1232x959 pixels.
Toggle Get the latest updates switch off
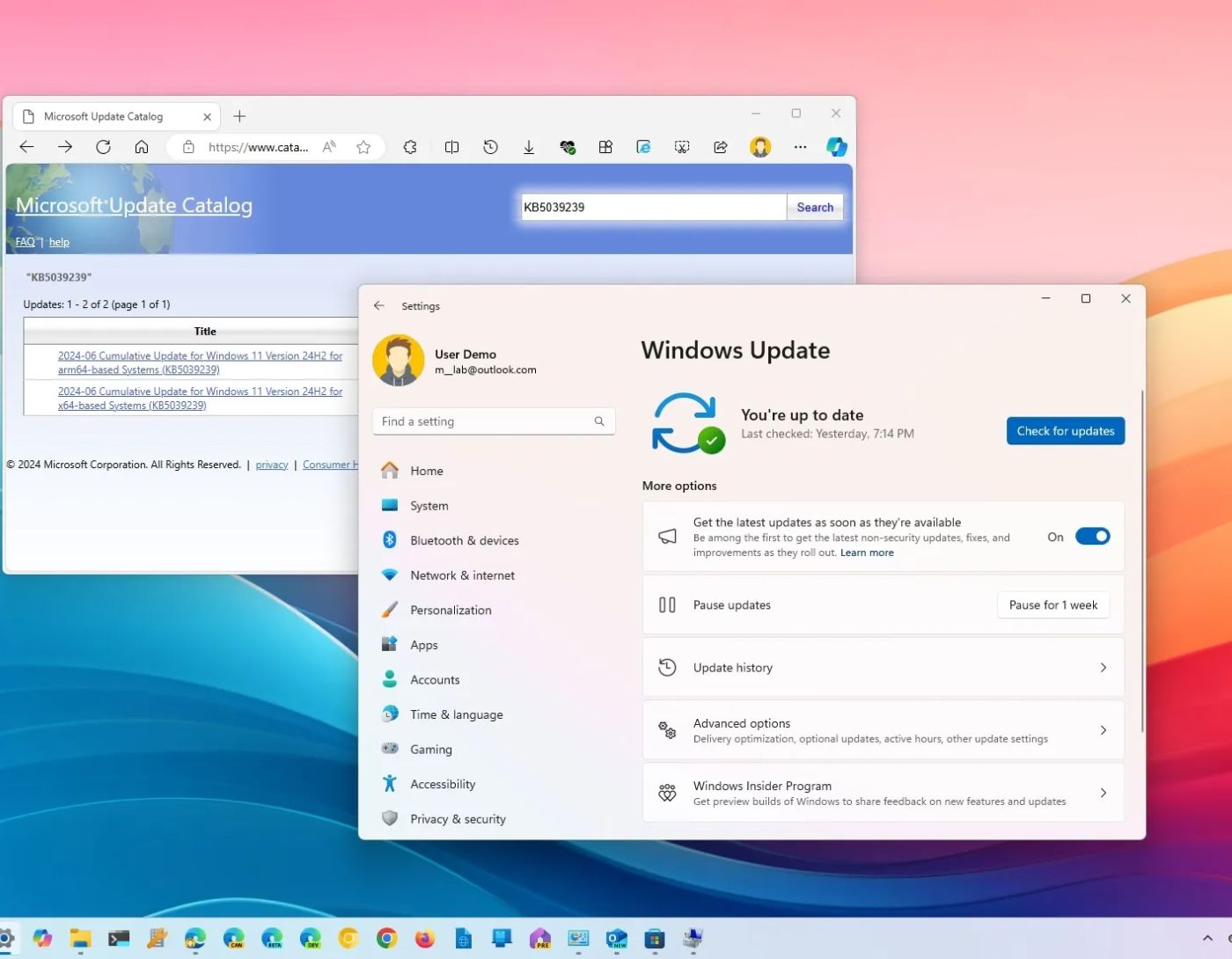click(1093, 537)
